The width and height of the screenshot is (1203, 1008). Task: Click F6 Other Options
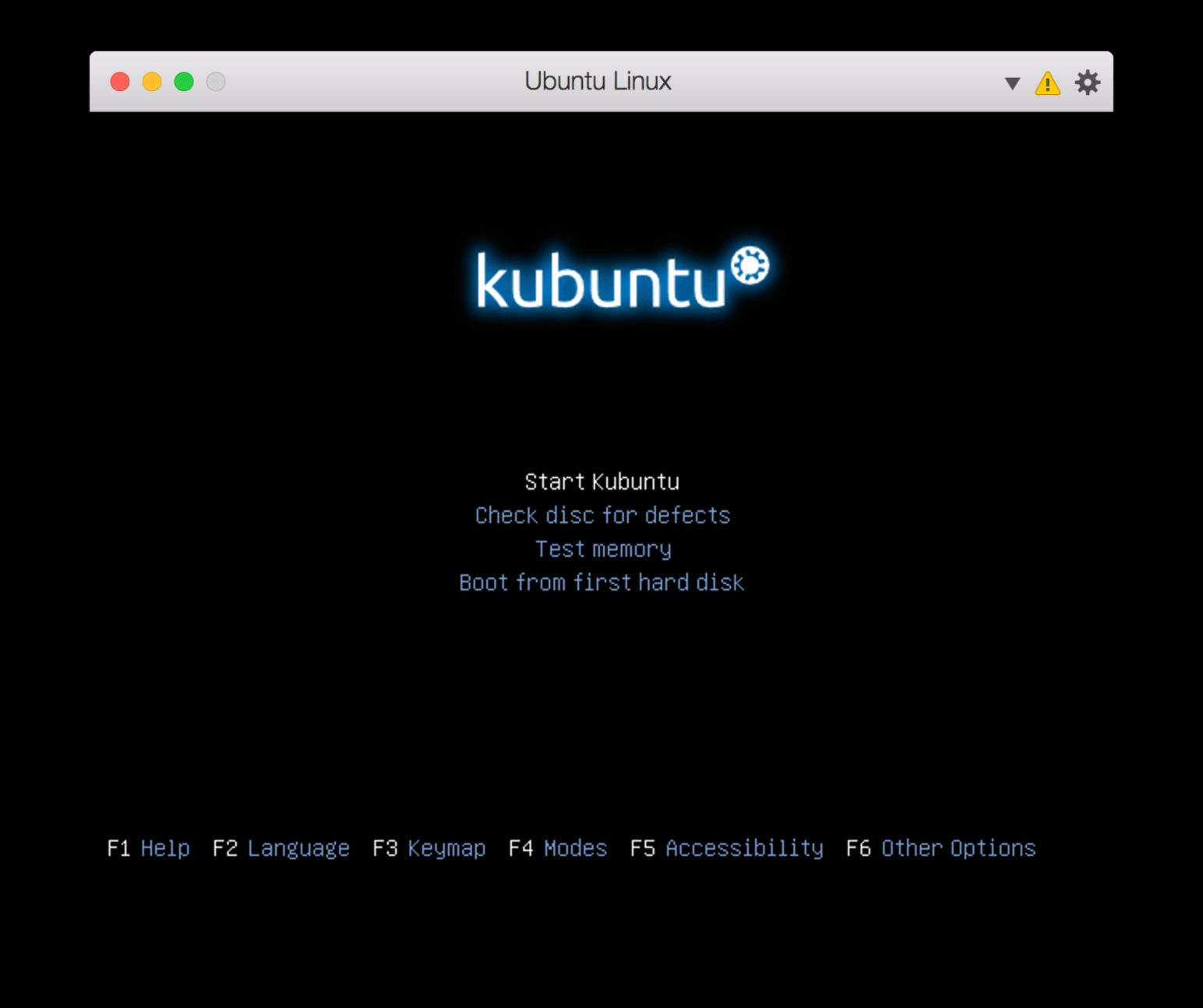[x=941, y=848]
